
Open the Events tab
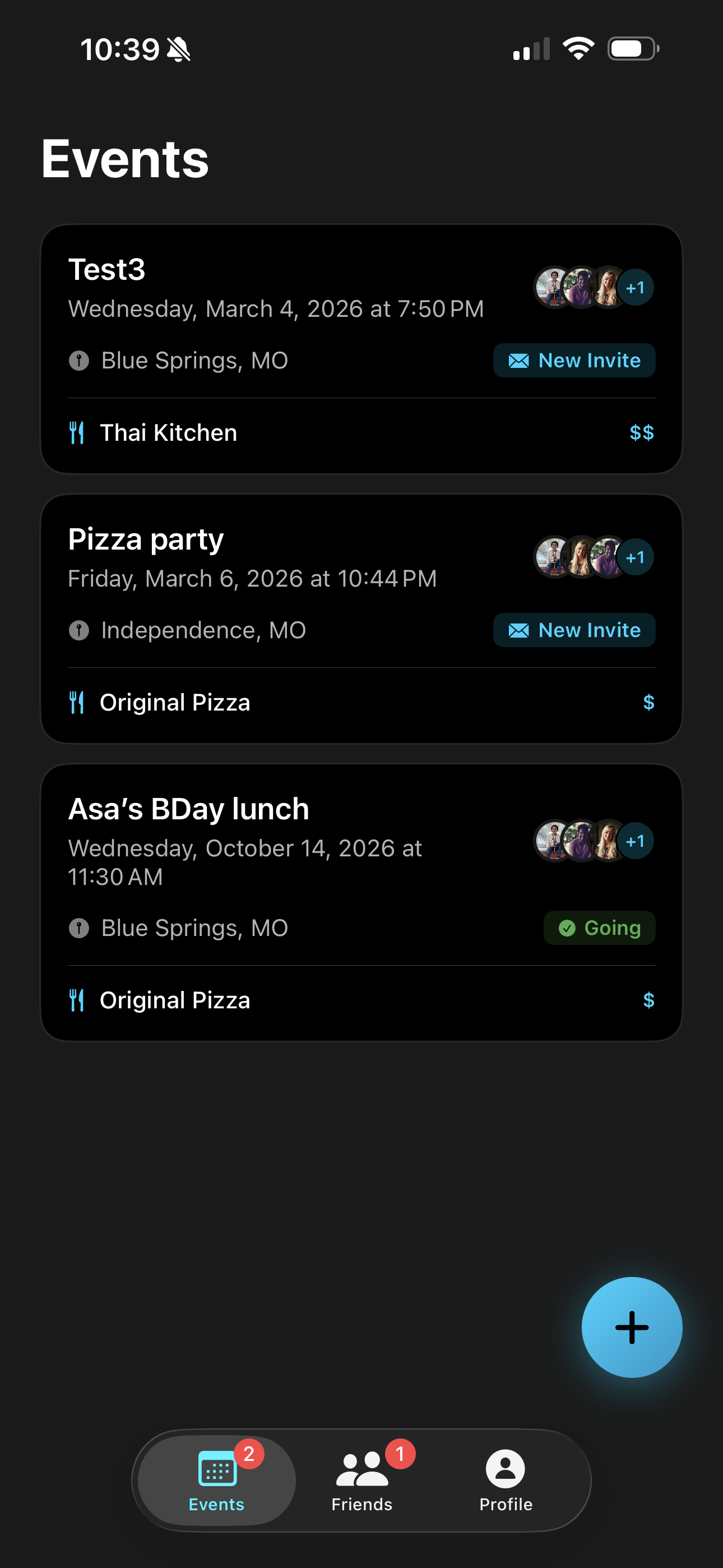(217, 1481)
